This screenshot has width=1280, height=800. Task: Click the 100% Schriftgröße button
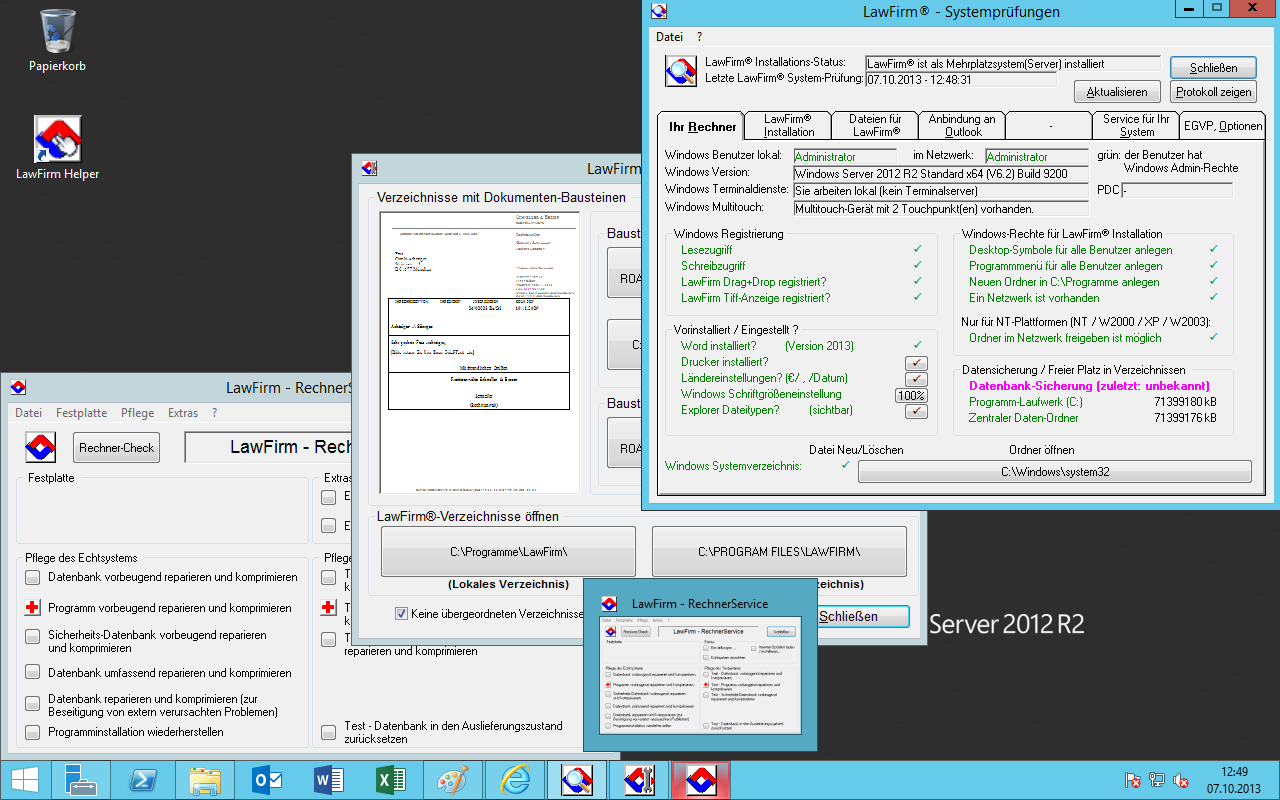[911, 395]
